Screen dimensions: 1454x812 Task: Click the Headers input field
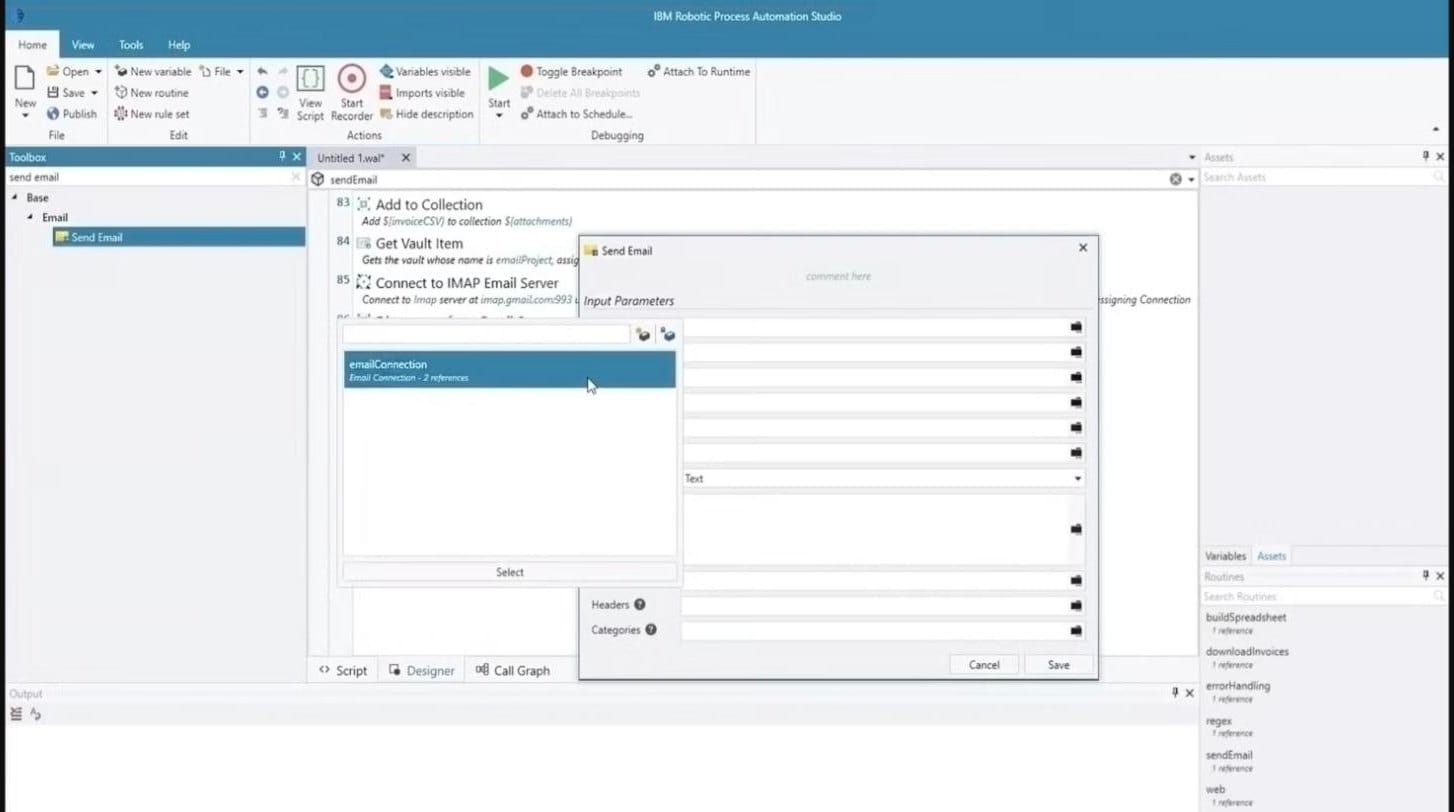point(875,605)
